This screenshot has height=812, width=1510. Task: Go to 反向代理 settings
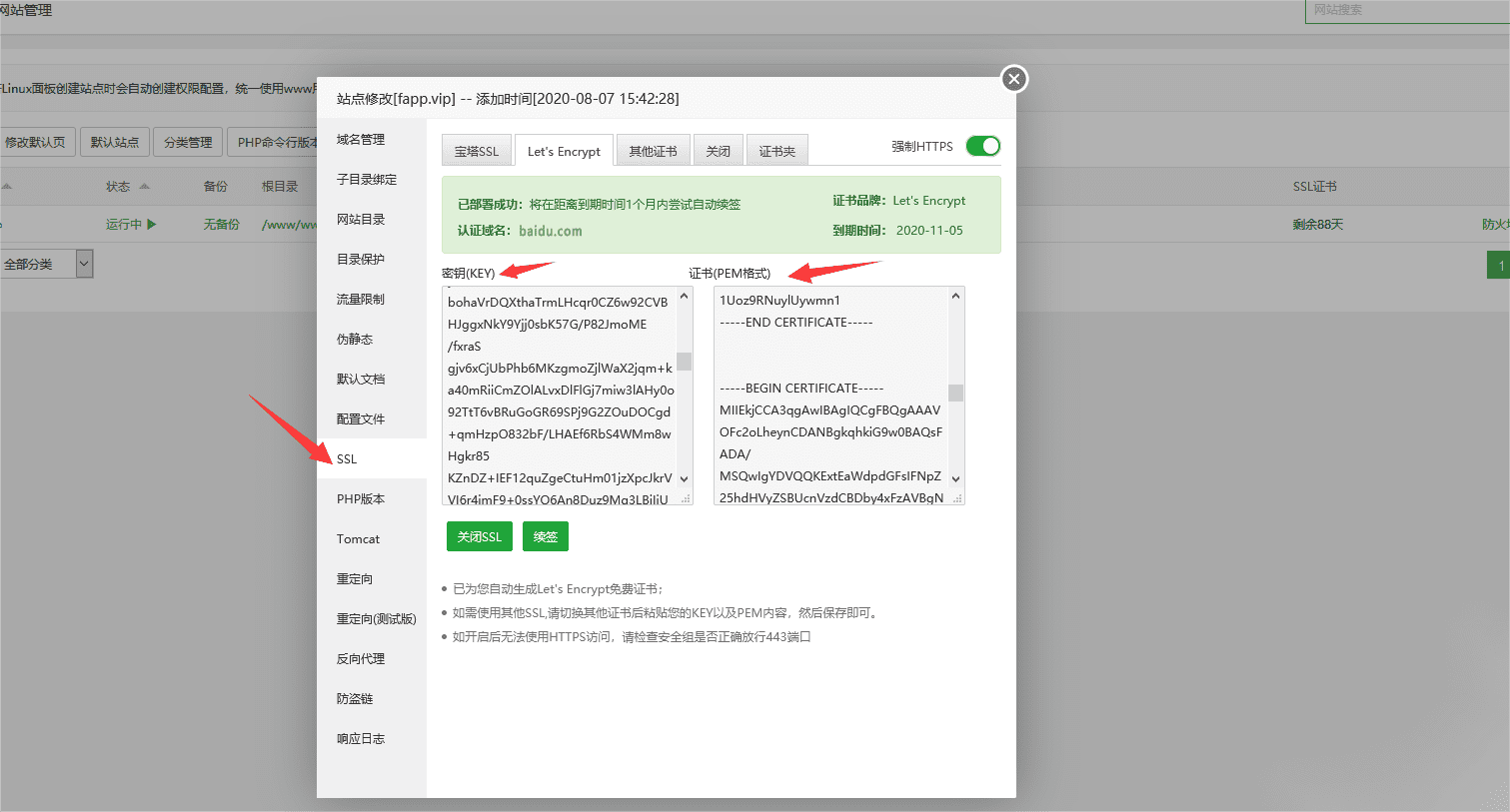pyautogui.click(x=361, y=659)
